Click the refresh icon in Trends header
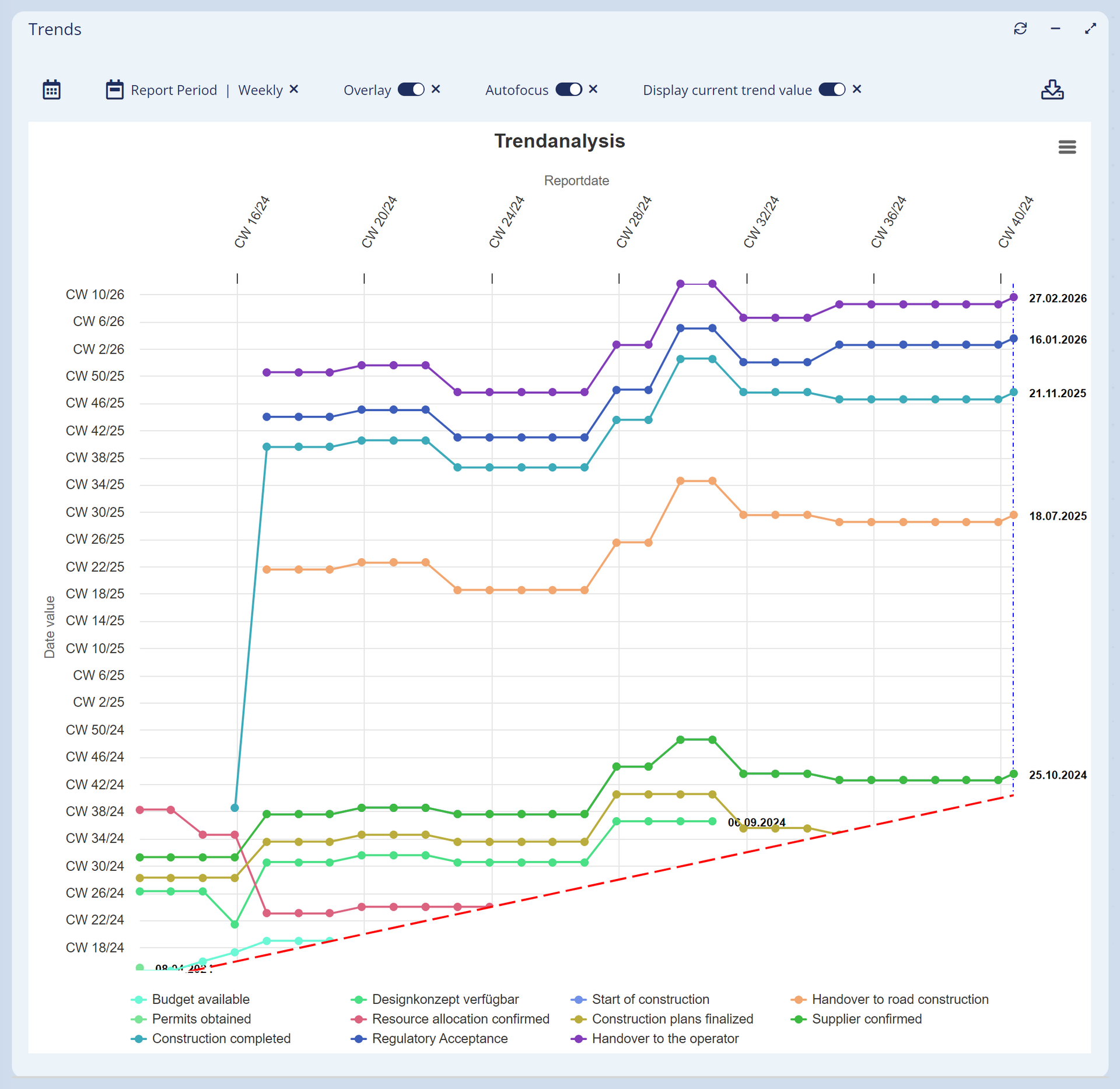 (x=1020, y=29)
